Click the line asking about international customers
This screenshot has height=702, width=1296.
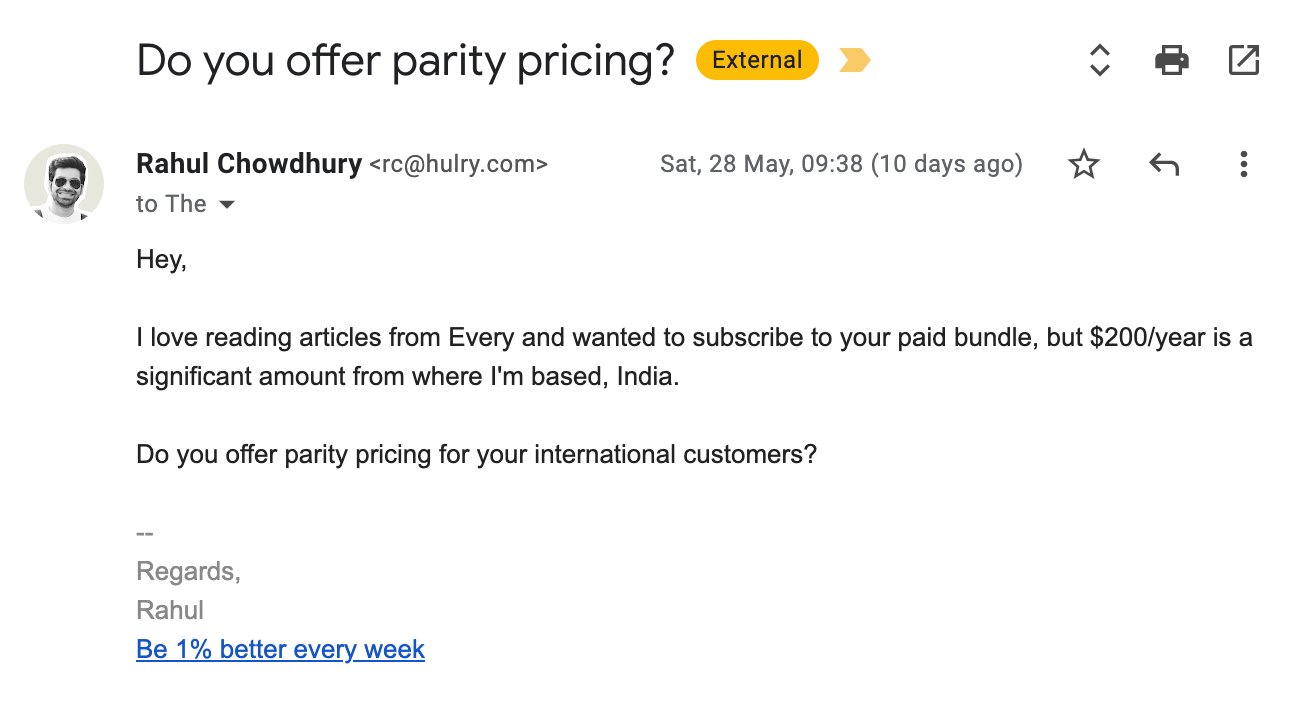(x=476, y=455)
